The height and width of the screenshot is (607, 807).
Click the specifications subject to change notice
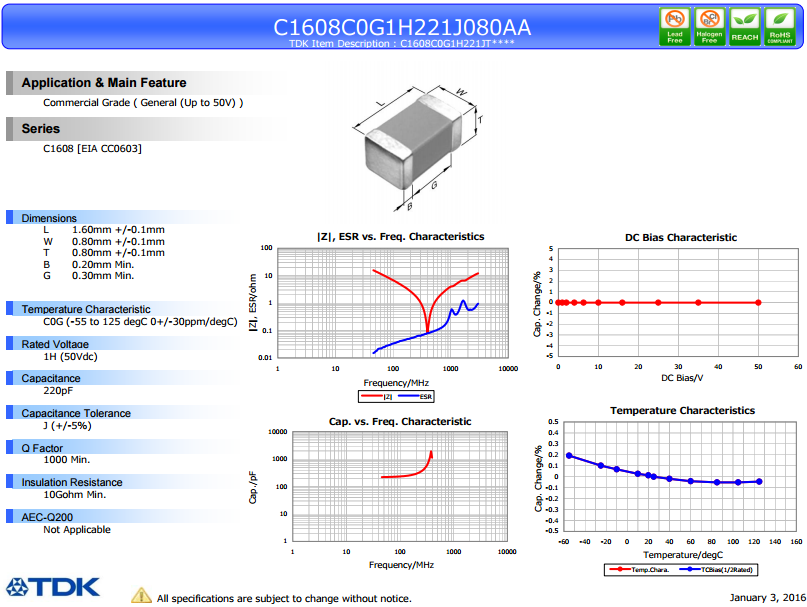[x=284, y=599]
